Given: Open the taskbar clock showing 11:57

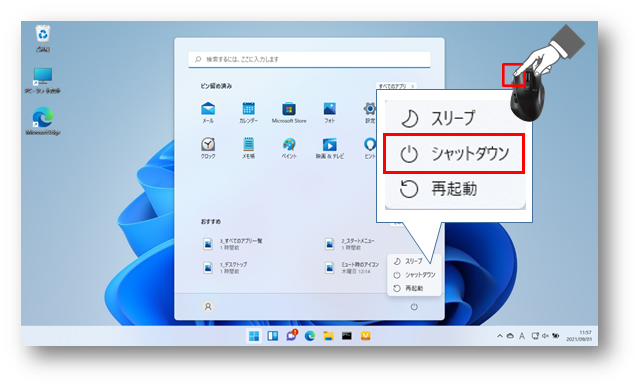Looking at the screenshot, I should pos(580,336).
